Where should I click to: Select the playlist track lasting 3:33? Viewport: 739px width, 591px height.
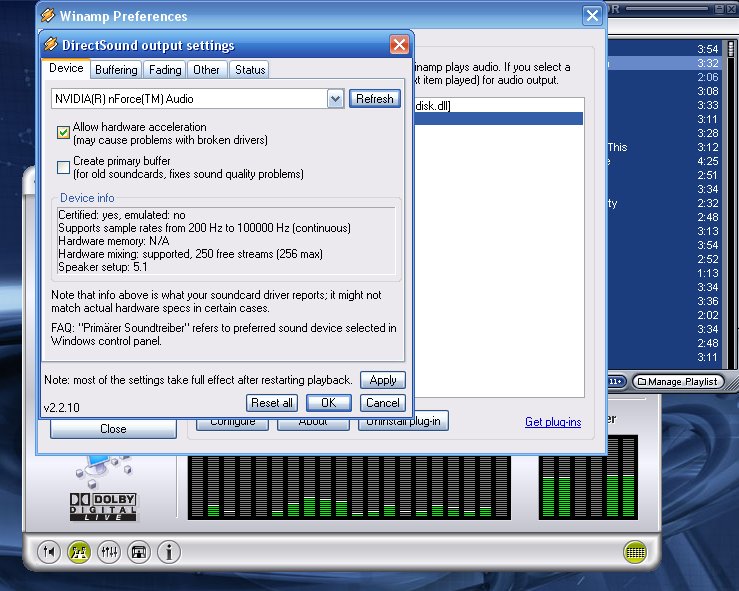(664, 105)
